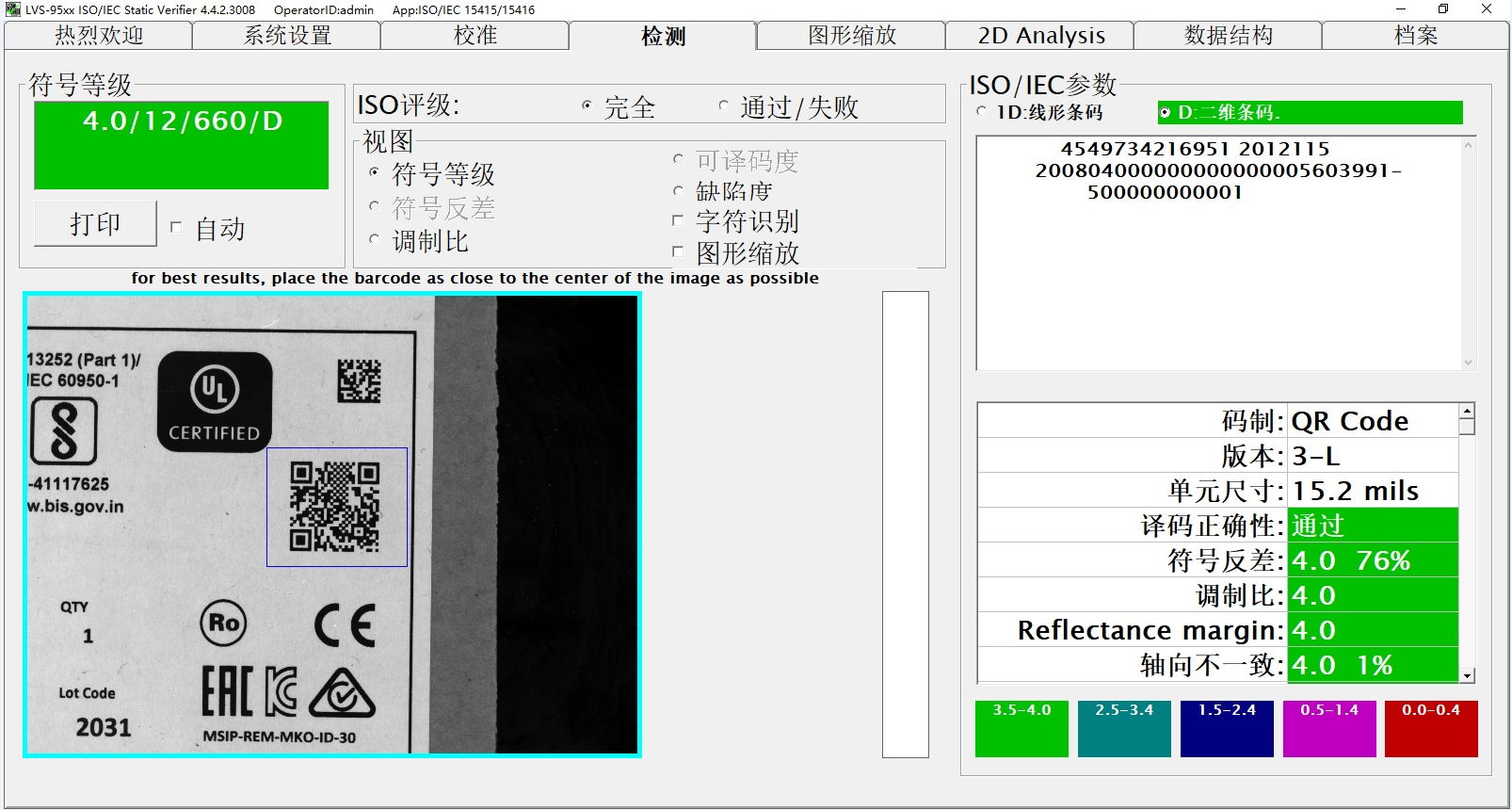Click the QR code in captured image
Image resolution: width=1512 pixels, height=810 pixels.
click(335, 507)
